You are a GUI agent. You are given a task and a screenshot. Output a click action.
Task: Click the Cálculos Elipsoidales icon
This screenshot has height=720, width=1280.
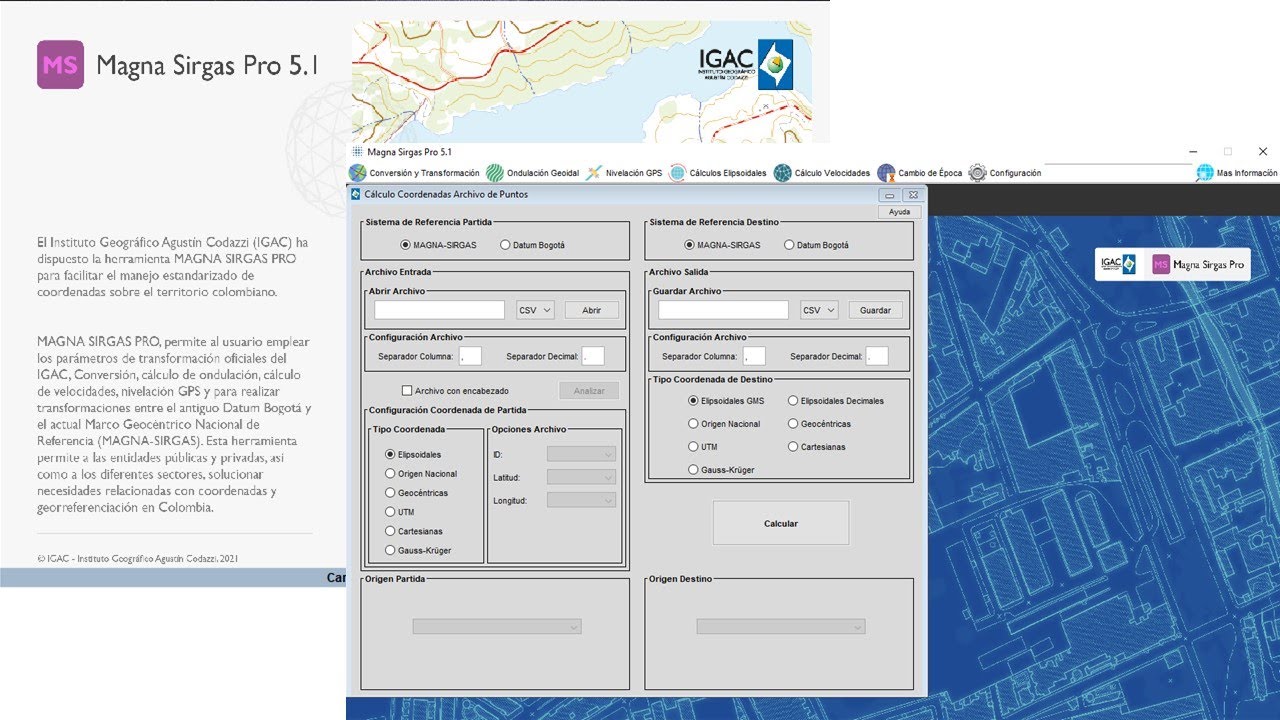[x=678, y=173]
